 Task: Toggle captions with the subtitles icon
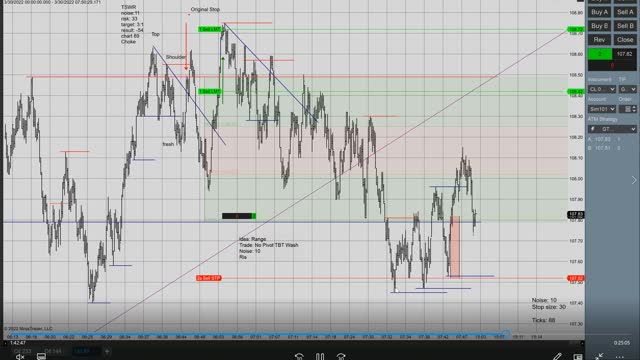pos(41,357)
